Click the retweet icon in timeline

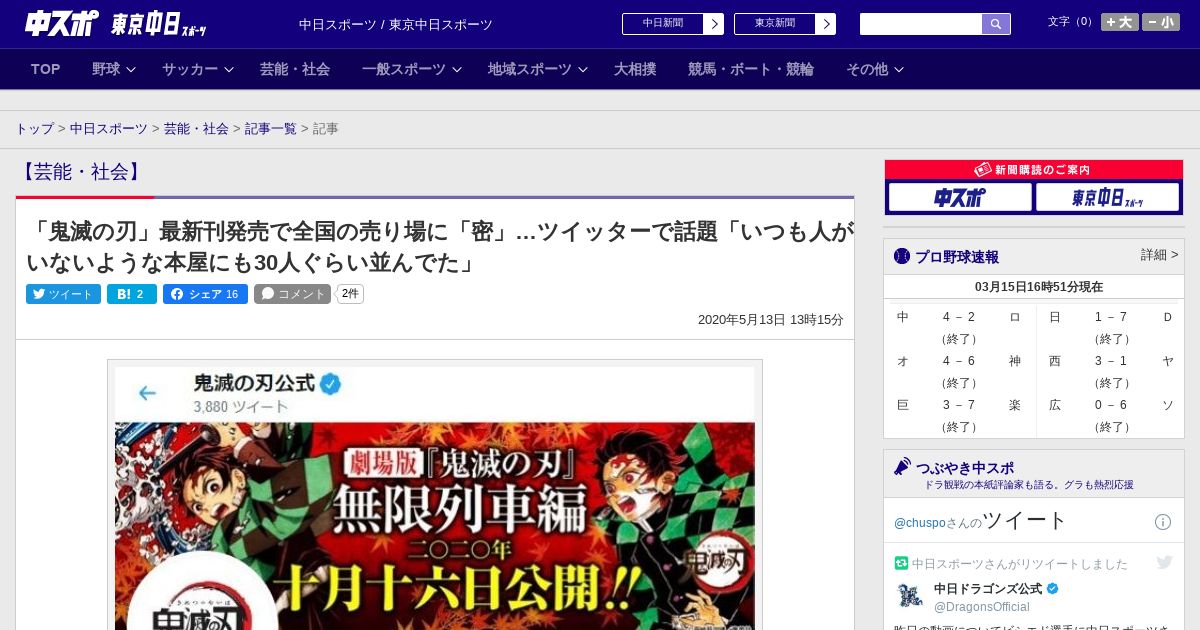tap(901, 564)
